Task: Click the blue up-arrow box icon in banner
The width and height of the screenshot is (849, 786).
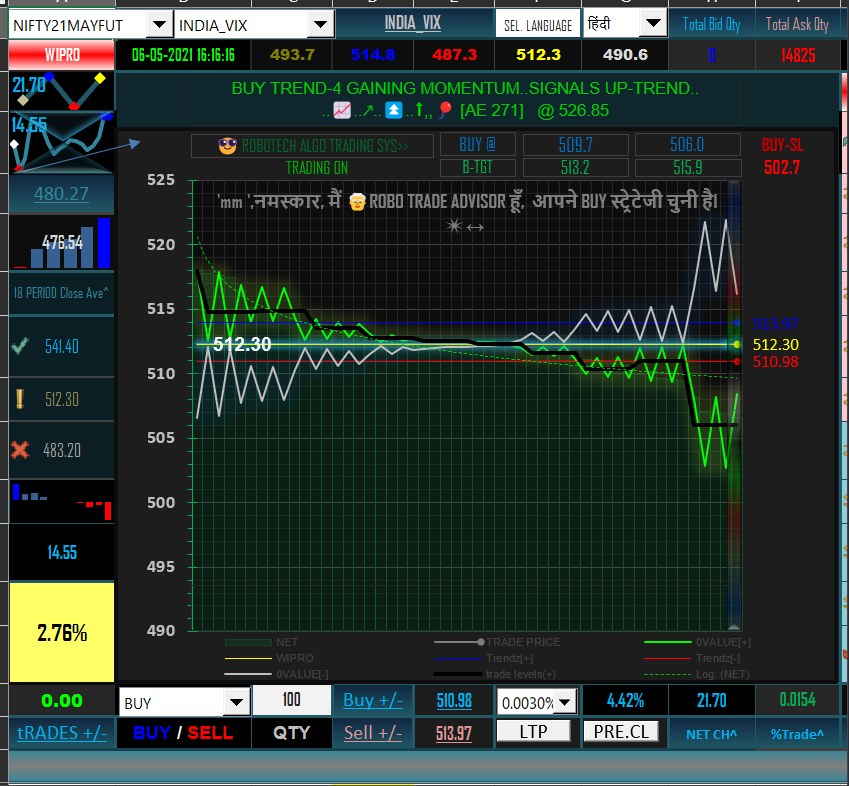Action: pos(394,110)
